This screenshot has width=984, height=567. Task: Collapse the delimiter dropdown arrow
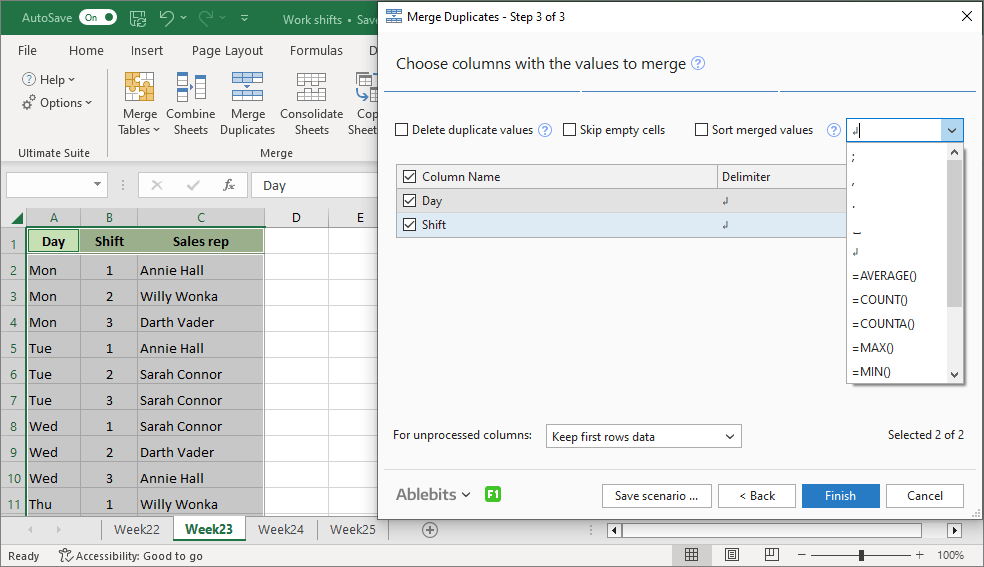[x=952, y=130]
